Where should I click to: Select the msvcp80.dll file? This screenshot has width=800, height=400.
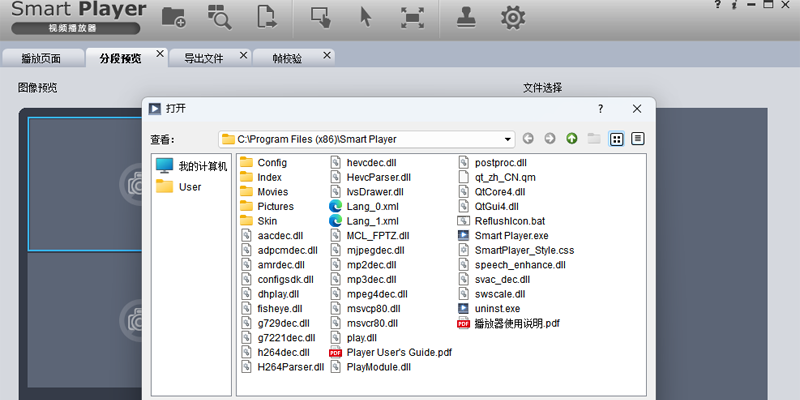365,309
